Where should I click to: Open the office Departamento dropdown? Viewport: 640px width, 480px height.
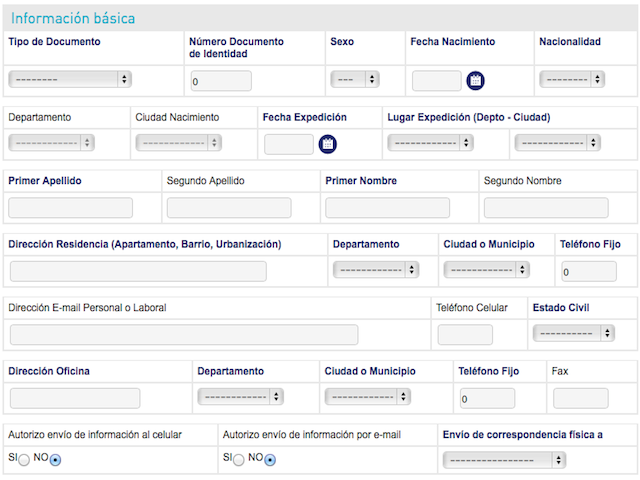click(240, 396)
